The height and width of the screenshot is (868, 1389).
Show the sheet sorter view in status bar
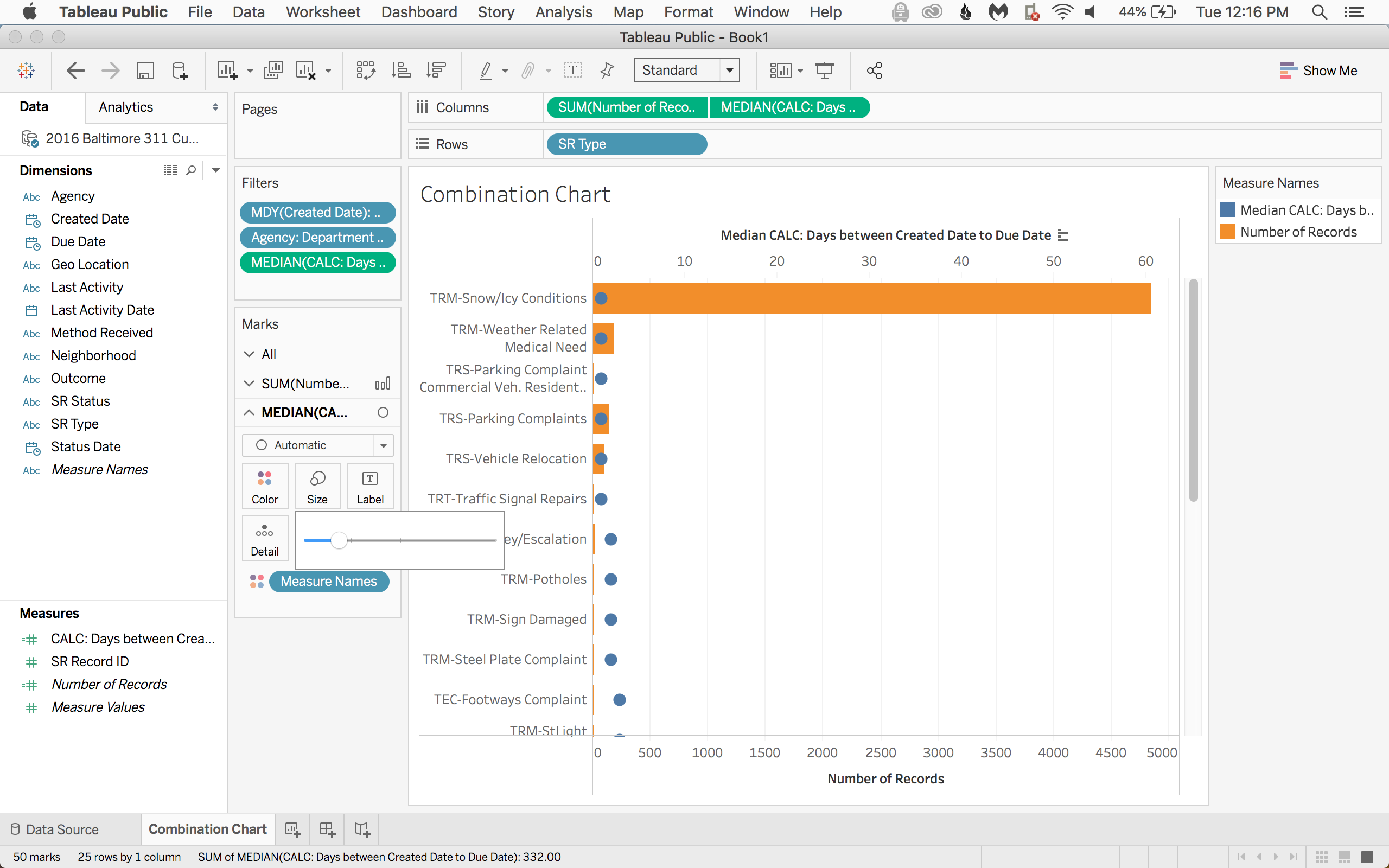tap(1322, 857)
